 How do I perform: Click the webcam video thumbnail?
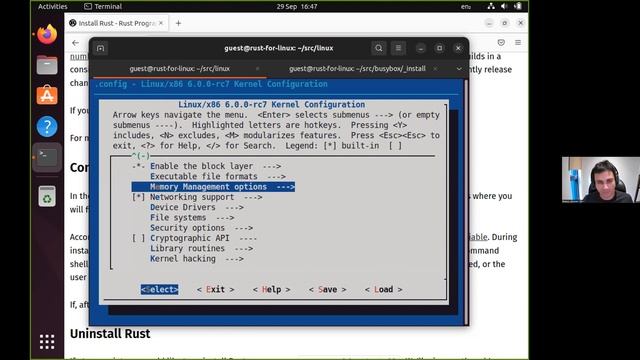600,180
